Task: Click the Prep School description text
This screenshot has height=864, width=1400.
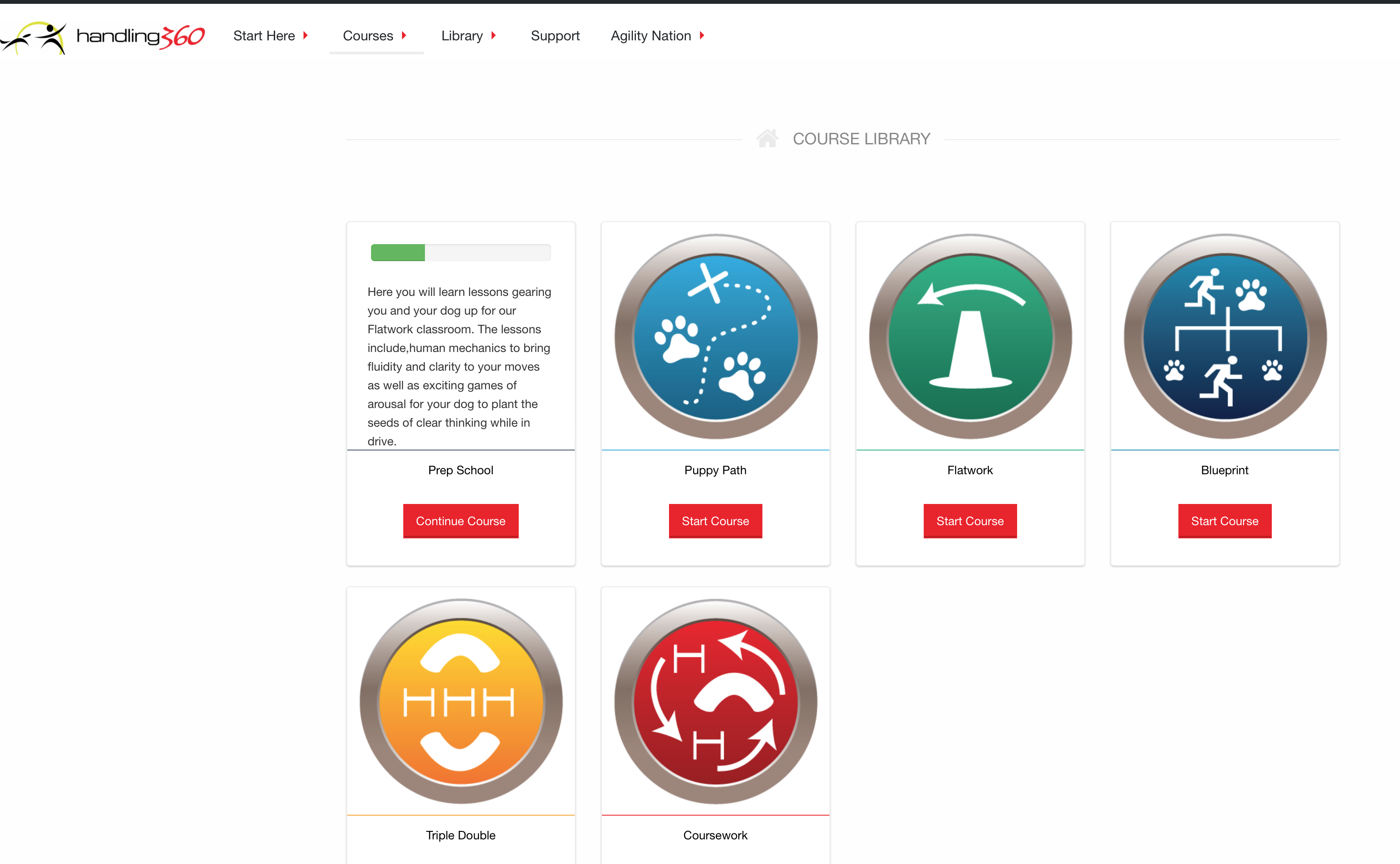Action: (x=459, y=366)
